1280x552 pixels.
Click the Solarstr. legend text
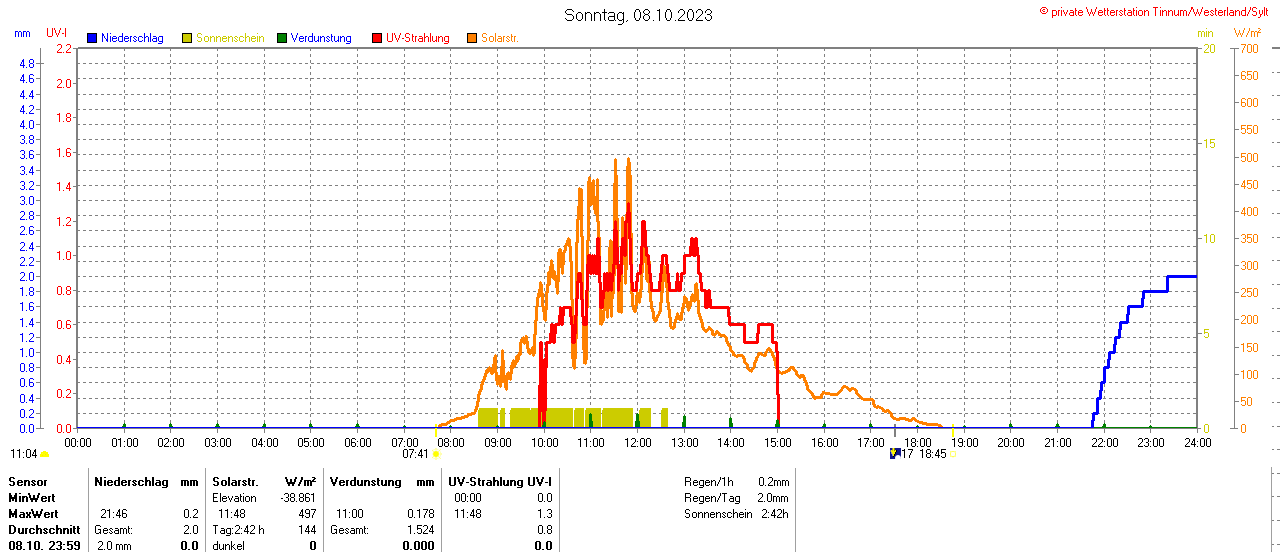tap(500, 38)
